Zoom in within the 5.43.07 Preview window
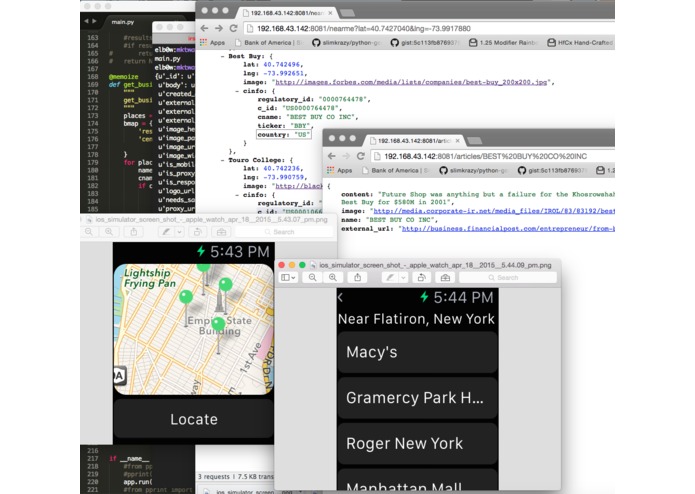Screen dimensions: 695x494 109,232
